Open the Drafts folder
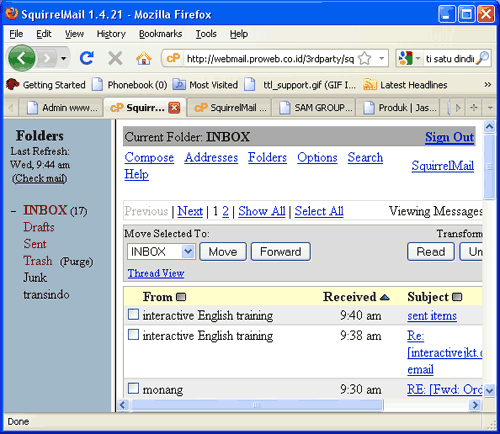Image resolution: width=500 pixels, height=434 pixels. [39, 227]
